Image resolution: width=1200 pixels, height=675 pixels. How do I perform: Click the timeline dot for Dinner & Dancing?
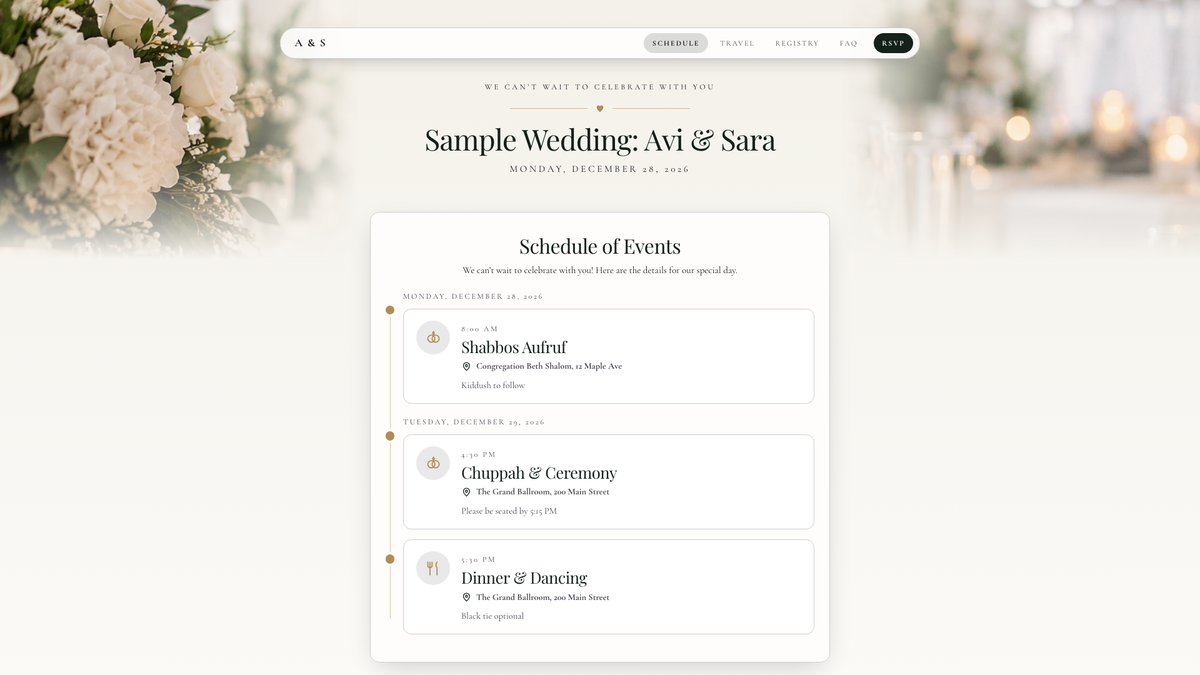[x=390, y=559]
